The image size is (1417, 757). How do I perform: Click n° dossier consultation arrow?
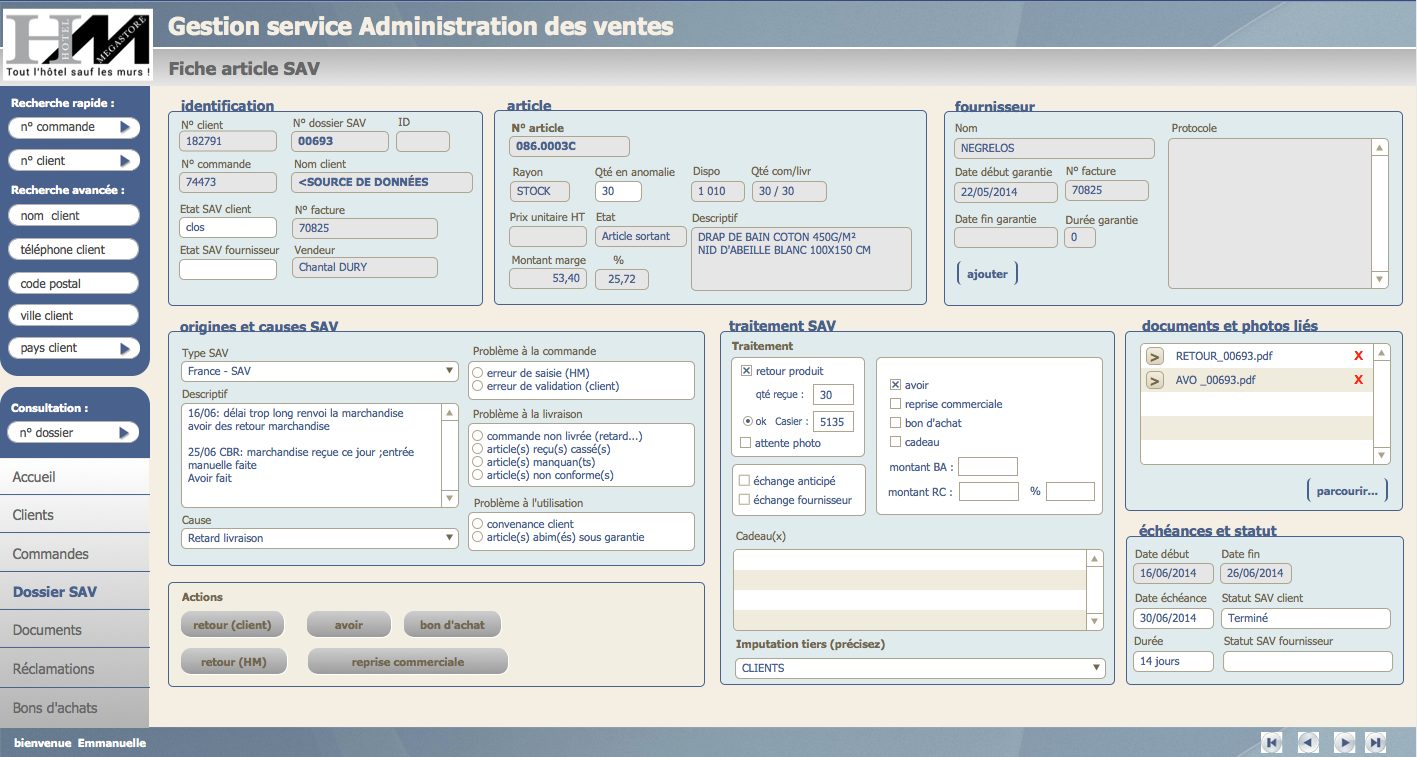[125, 433]
